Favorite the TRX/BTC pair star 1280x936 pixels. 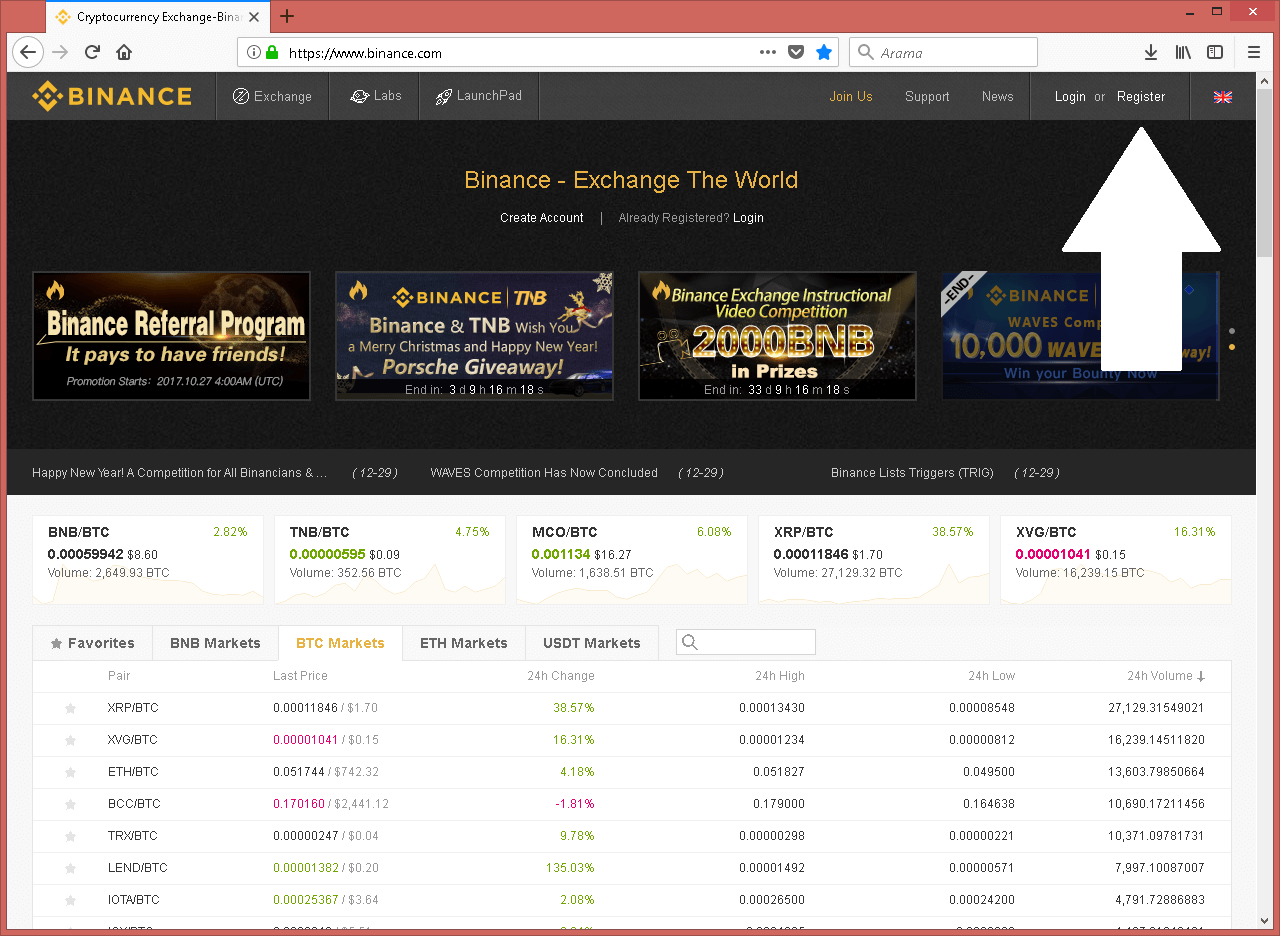70,836
